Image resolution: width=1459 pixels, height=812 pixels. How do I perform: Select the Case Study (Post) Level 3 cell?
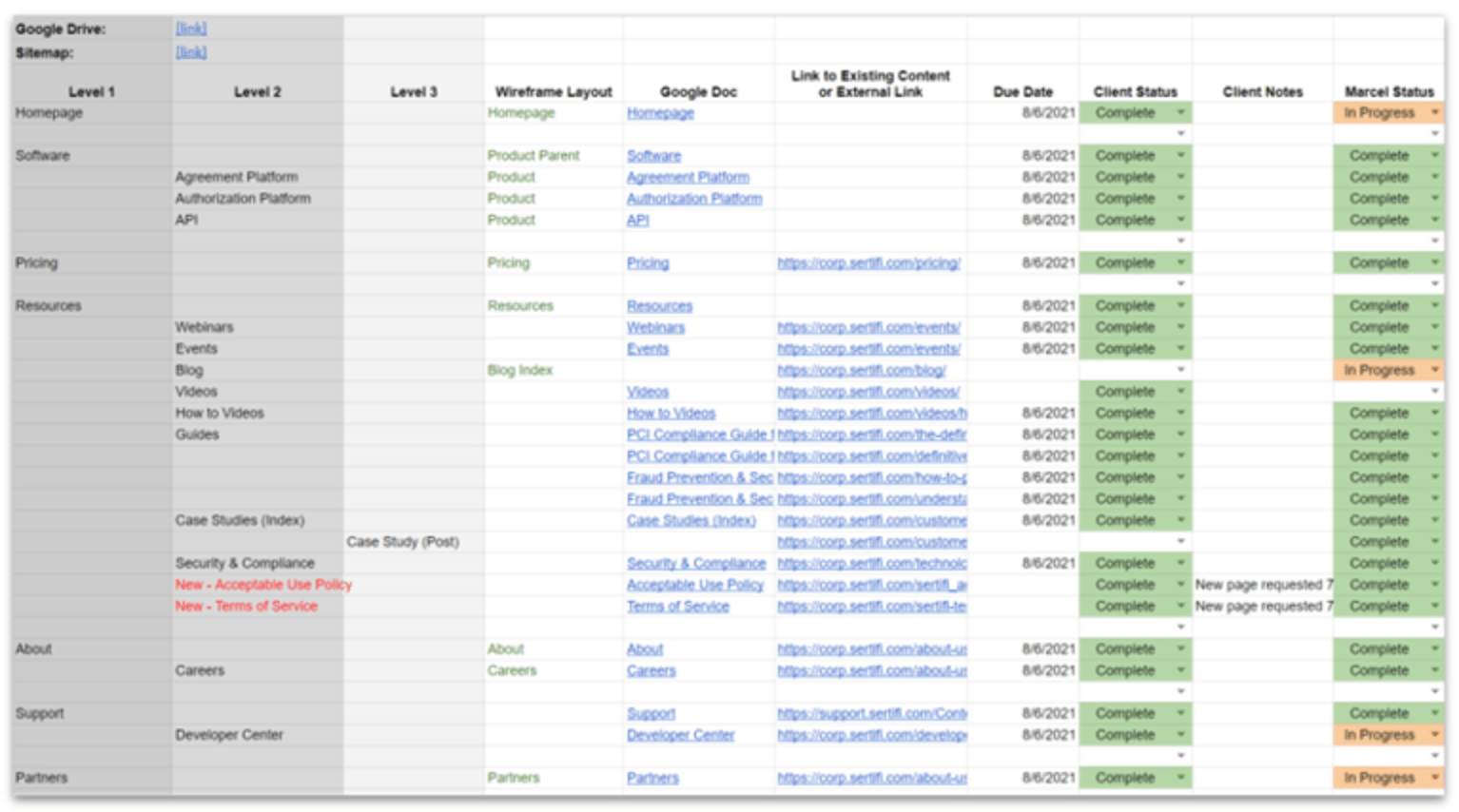[x=402, y=542]
